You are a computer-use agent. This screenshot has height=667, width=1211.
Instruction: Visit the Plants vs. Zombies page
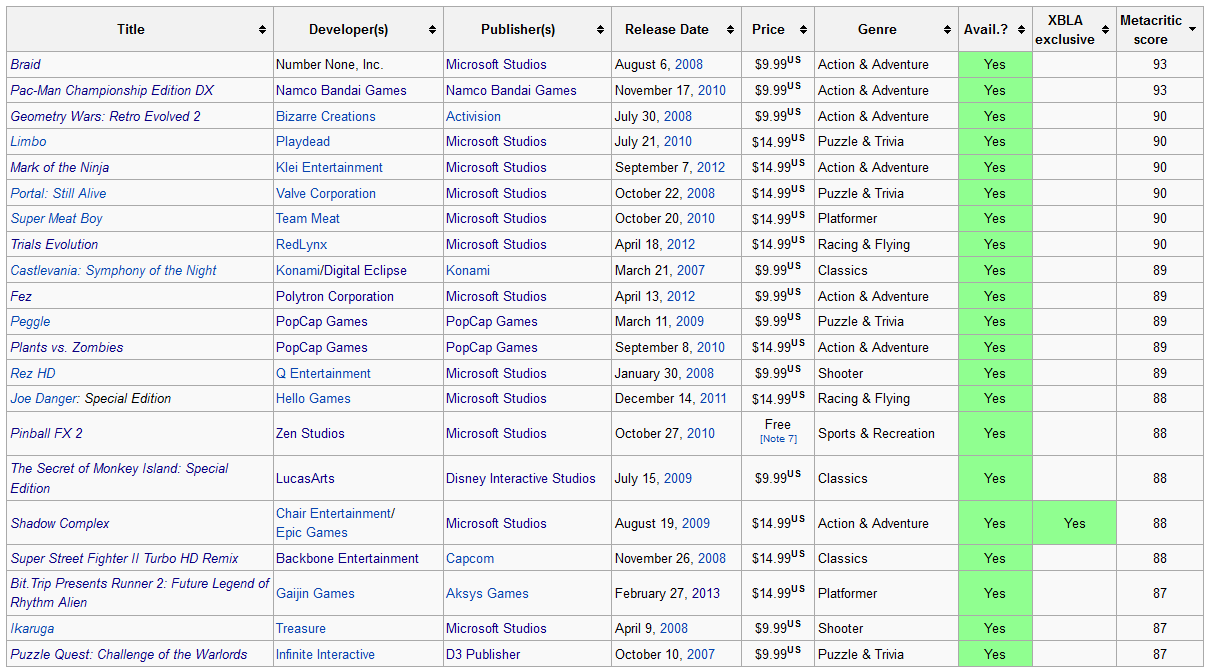pos(67,348)
